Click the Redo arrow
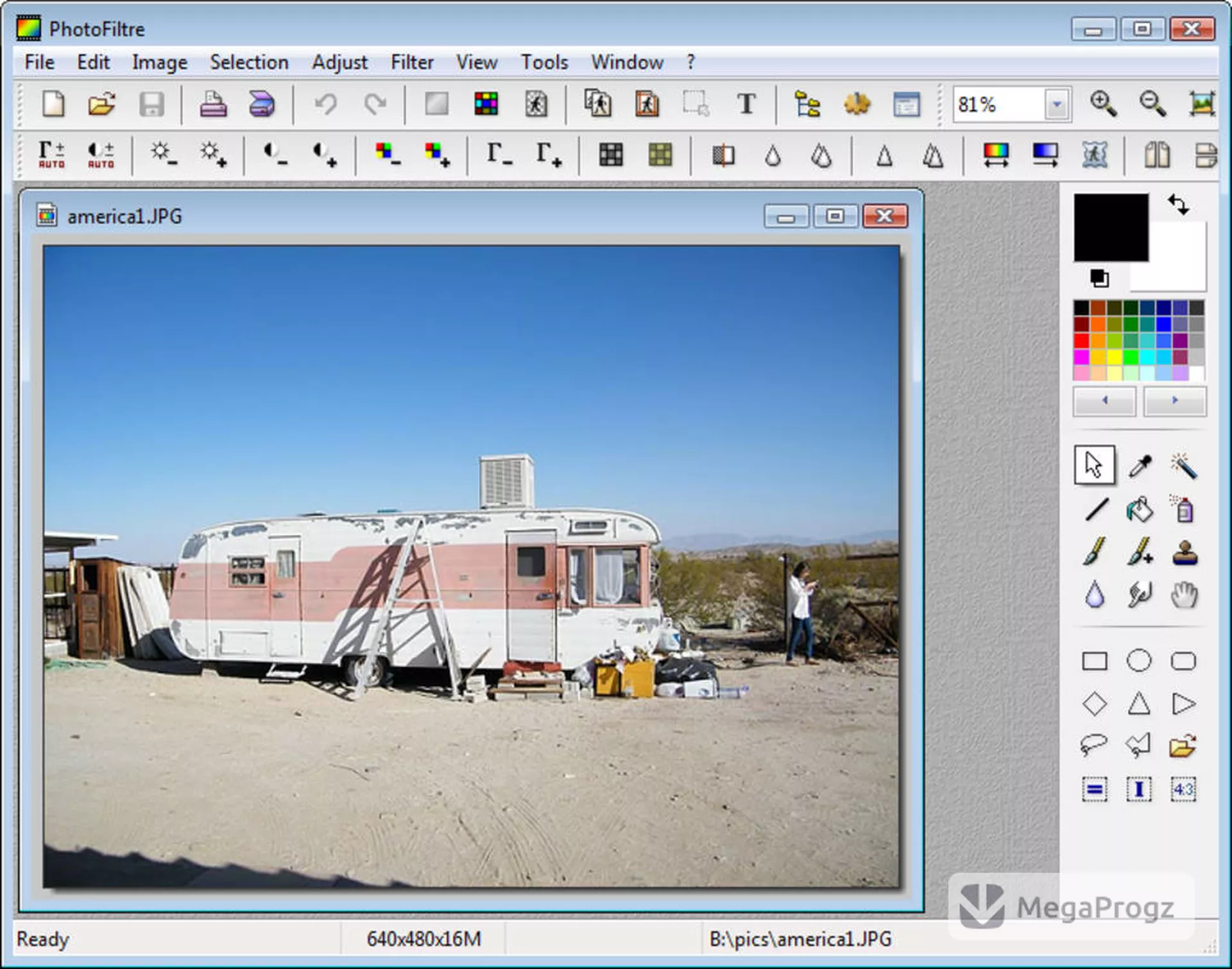Viewport: 1232px width, 969px height. 375,104
